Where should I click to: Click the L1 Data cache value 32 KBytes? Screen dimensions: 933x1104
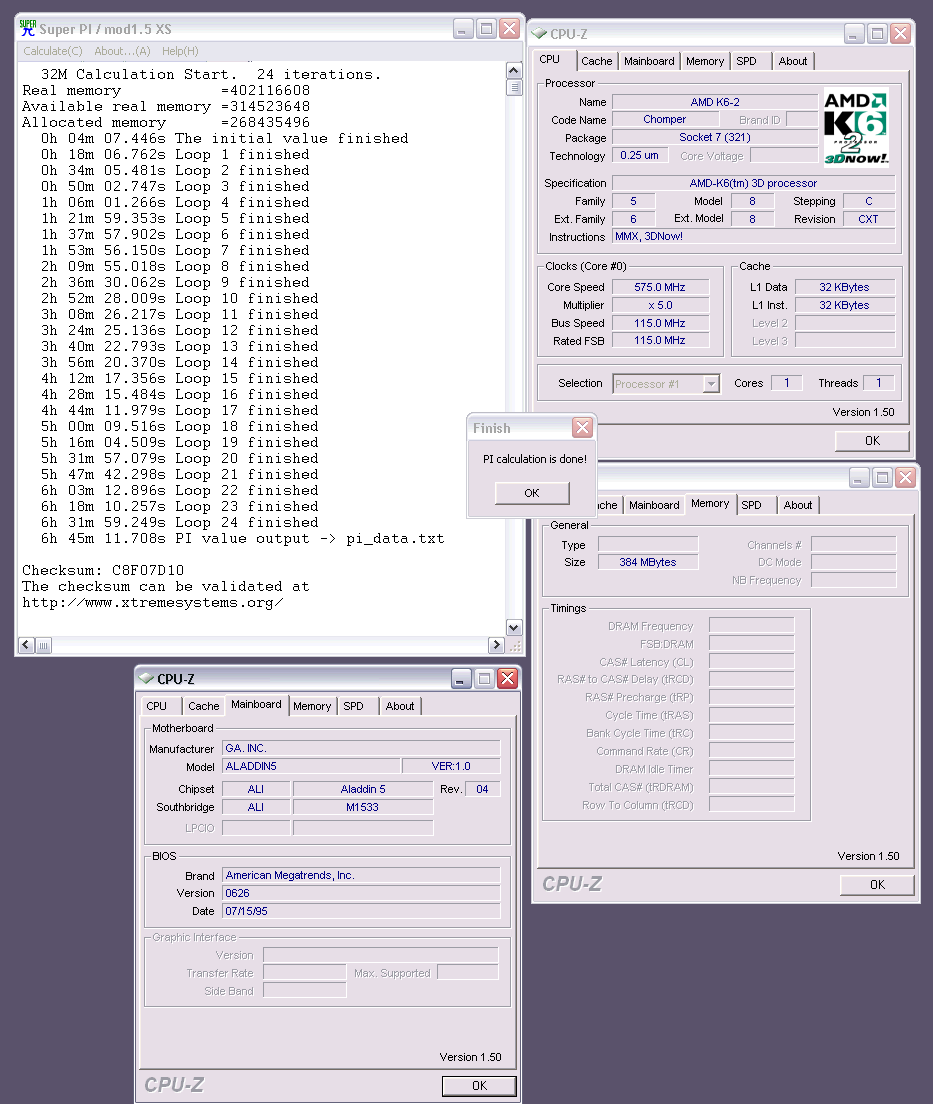coord(844,287)
